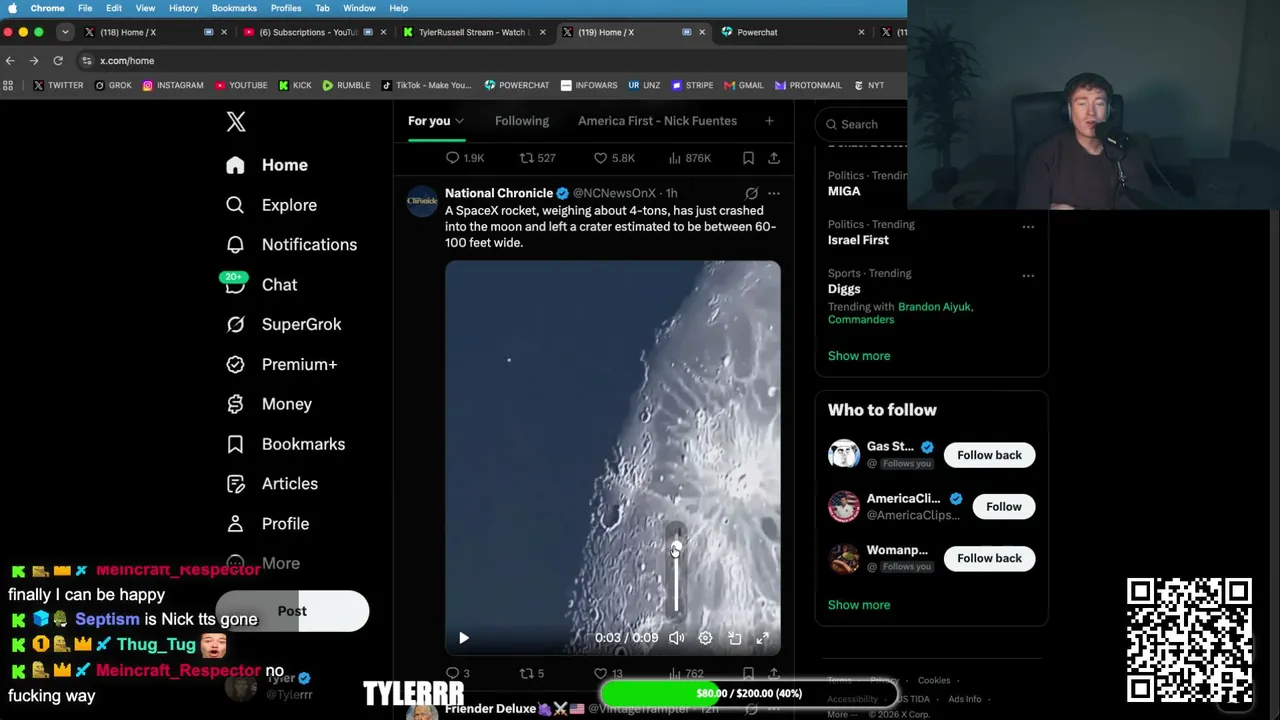Add a new timeline tab with plus icon

[x=769, y=121]
